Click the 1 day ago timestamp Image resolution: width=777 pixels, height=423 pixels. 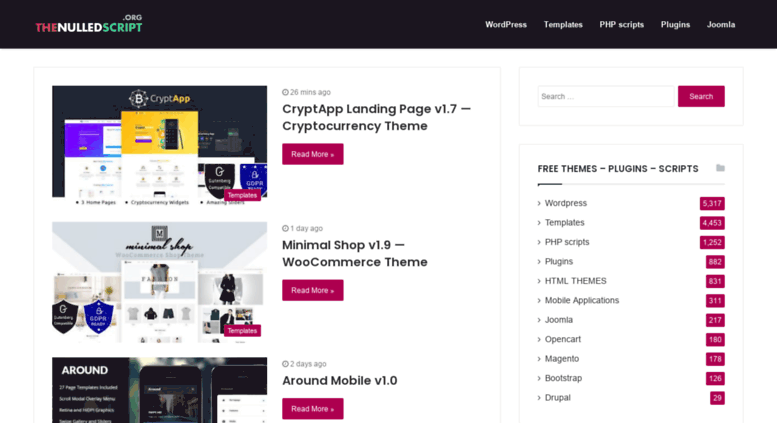tap(306, 228)
